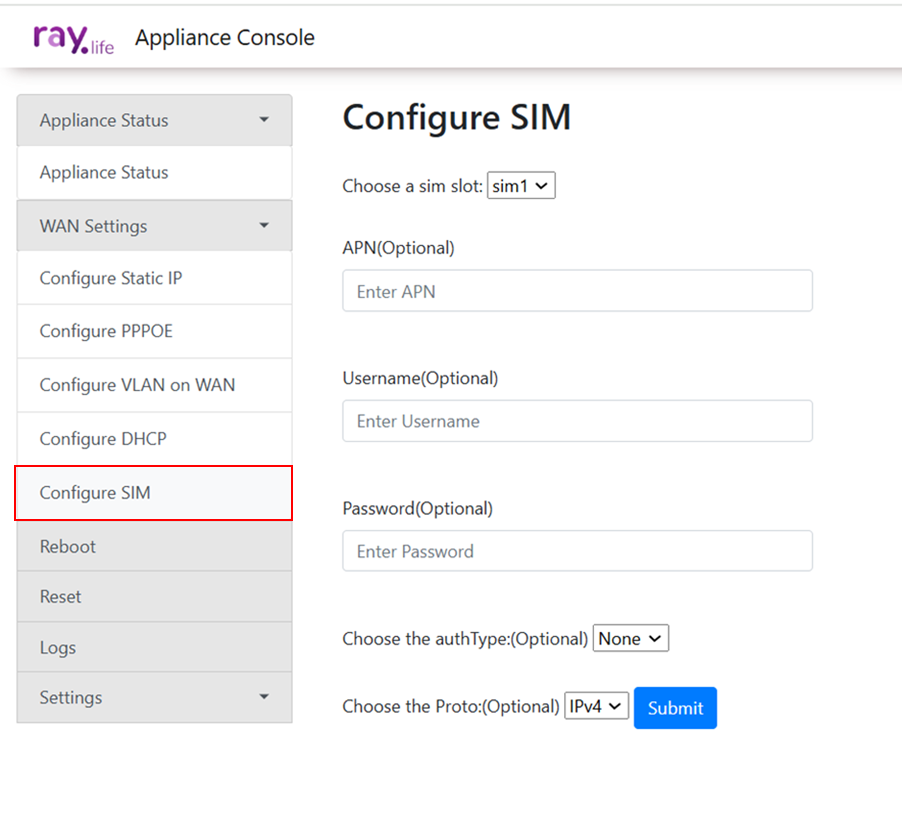The image size is (903, 829).
Task: Open the authType dropdown
Action: click(631, 638)
